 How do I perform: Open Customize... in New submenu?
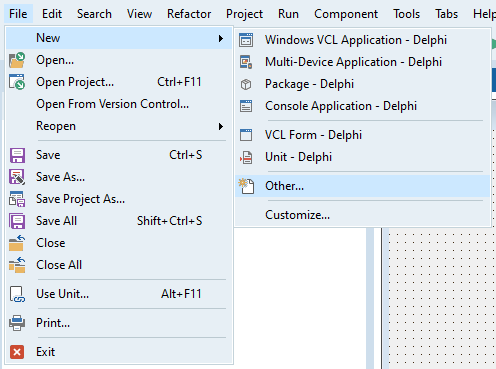pyautogui.click(x=363, y=215)
